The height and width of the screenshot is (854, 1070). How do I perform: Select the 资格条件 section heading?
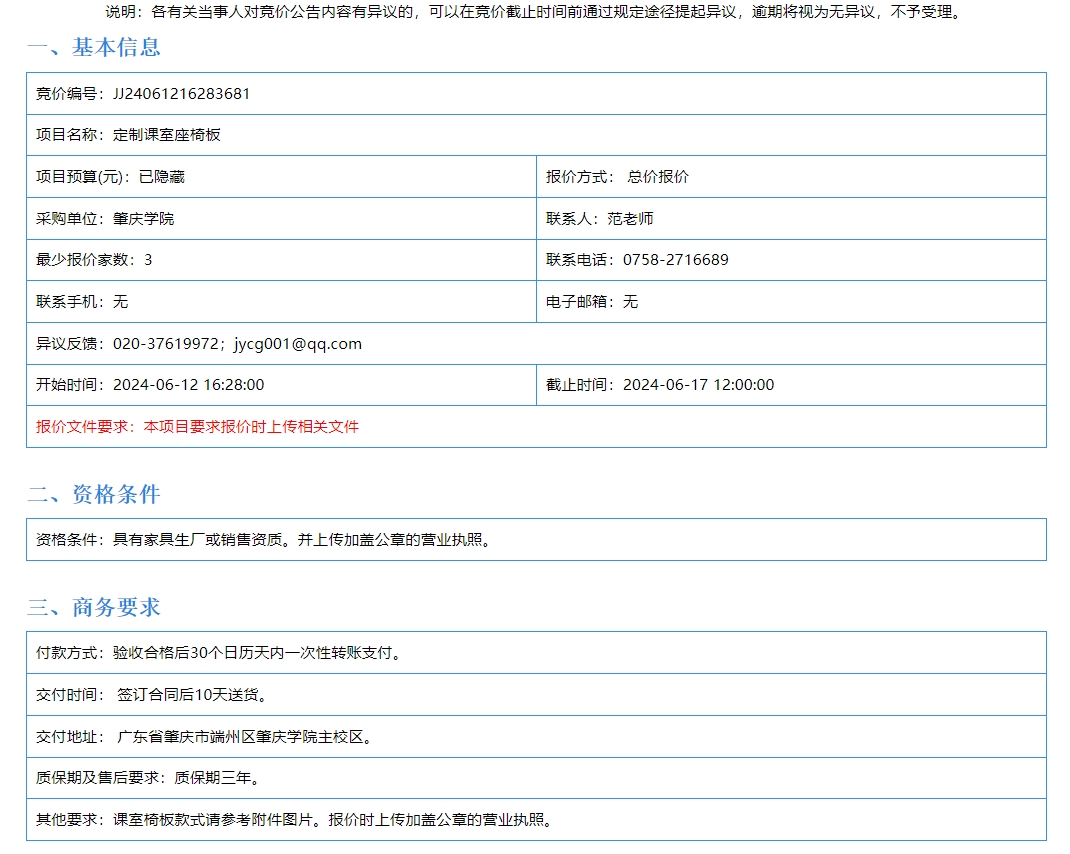click(93, 494)
